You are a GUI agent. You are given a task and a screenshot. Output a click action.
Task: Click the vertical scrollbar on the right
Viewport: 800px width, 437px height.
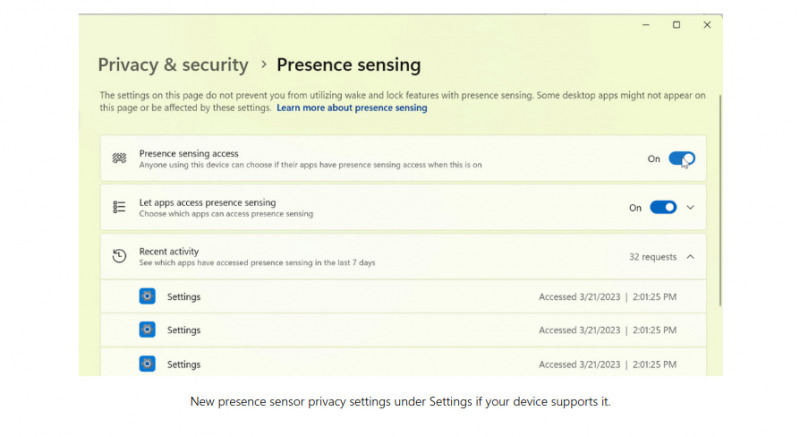pos(720,200)
